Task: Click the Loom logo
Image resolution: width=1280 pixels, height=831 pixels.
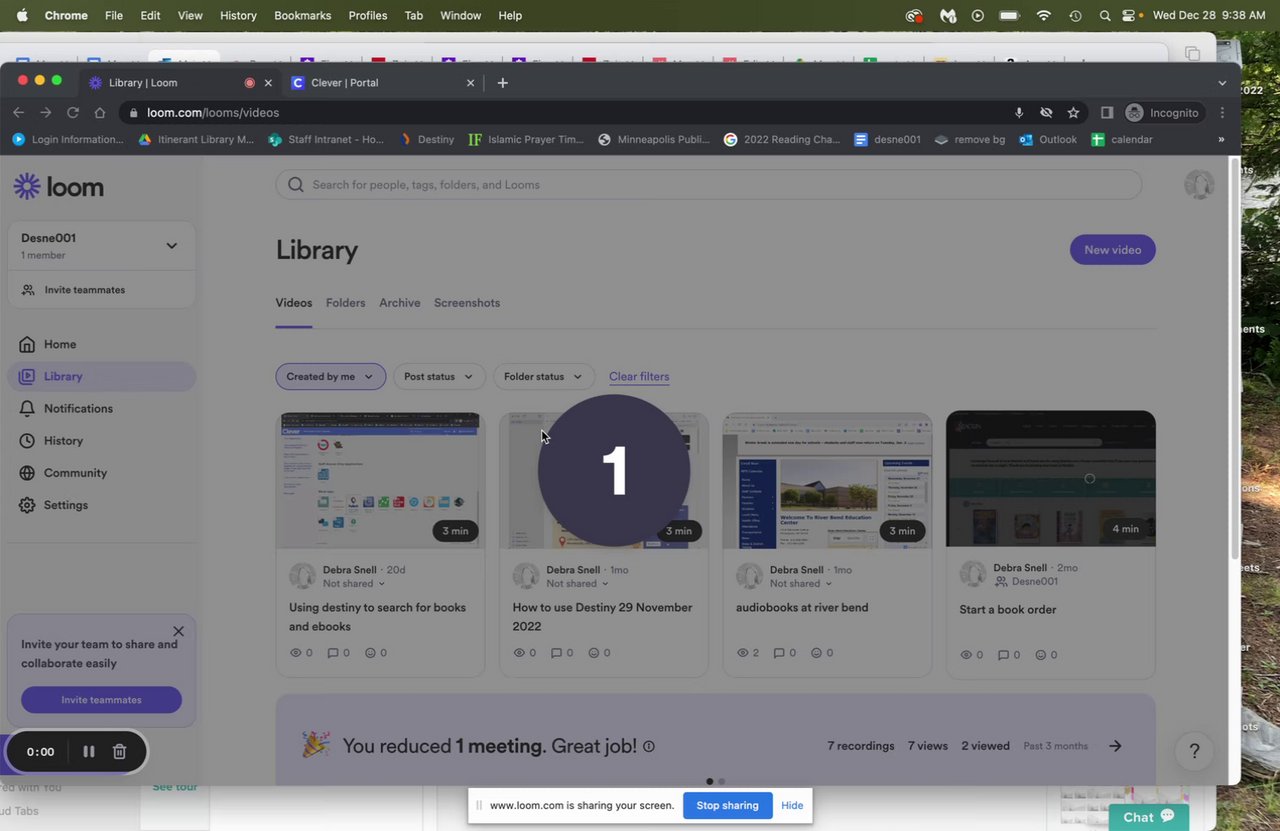Action: [58, 186]
